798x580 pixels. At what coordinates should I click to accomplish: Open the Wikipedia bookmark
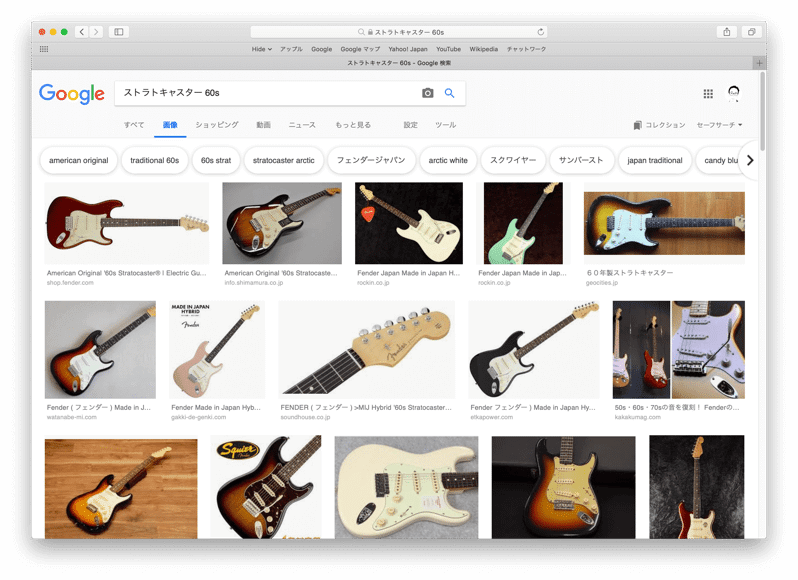(x=483, y=49)
